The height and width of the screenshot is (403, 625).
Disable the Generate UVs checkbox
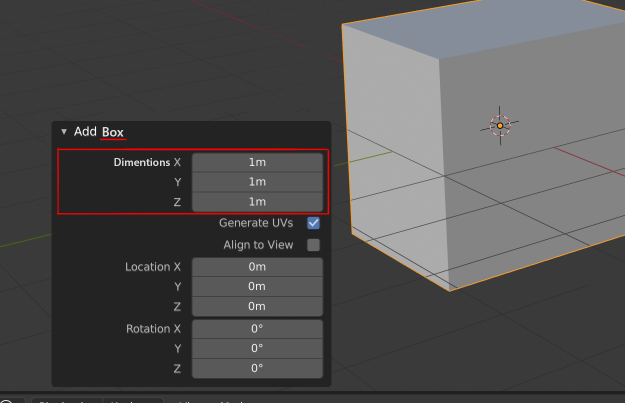[313, 223]
